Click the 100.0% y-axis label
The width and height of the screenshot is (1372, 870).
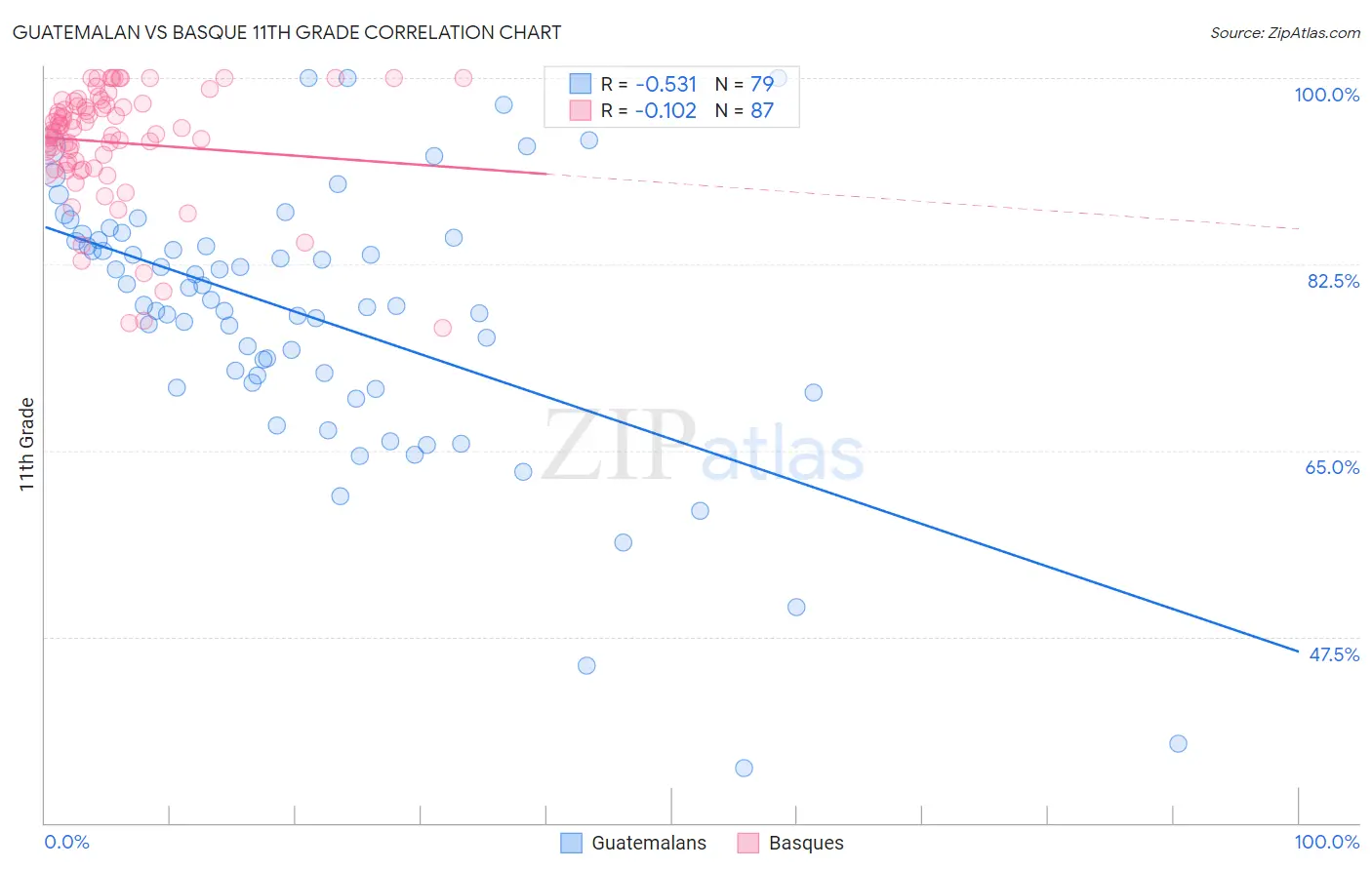click(x=1327, y=95)
